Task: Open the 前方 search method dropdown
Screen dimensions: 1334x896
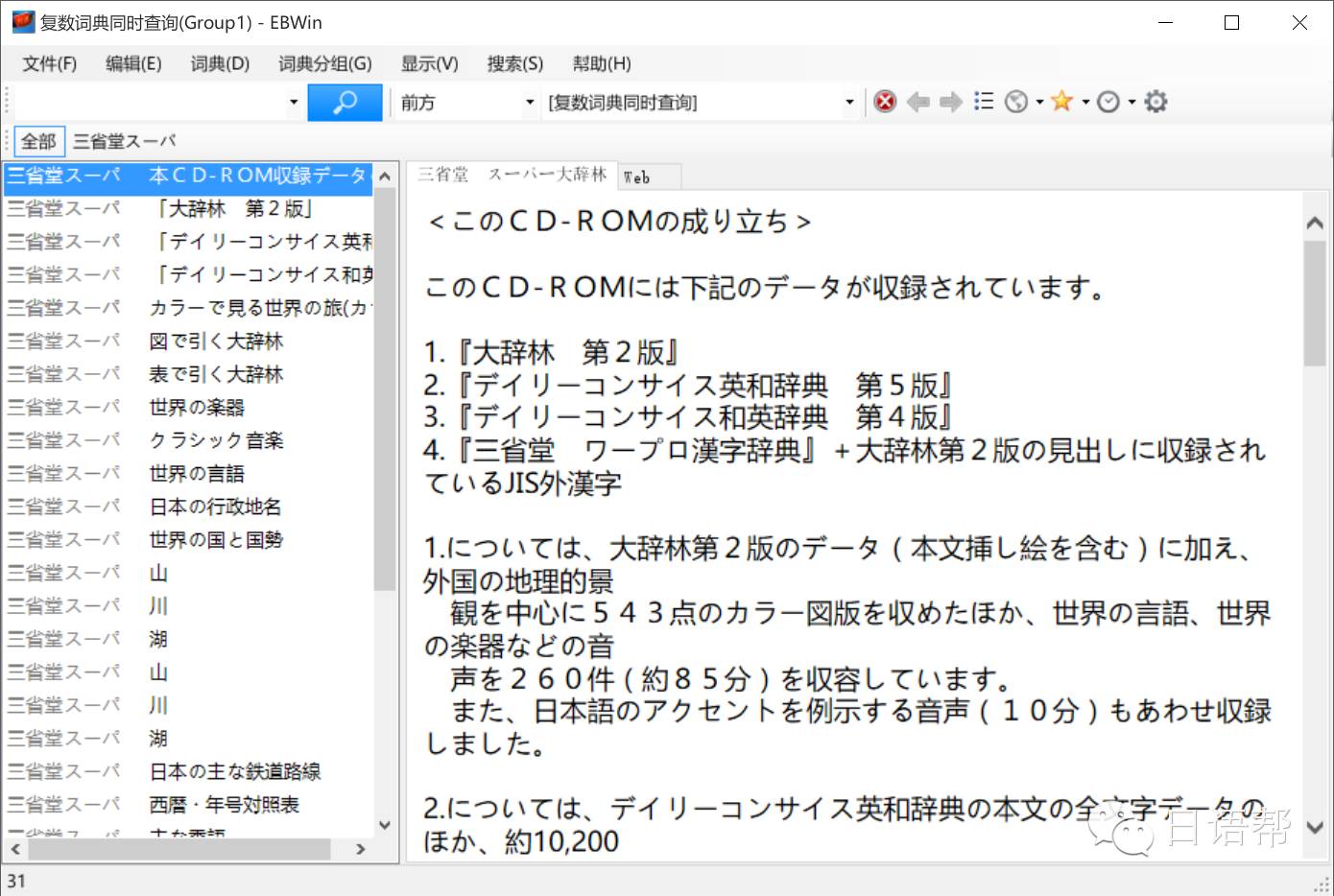Action: tap(529, 102)
